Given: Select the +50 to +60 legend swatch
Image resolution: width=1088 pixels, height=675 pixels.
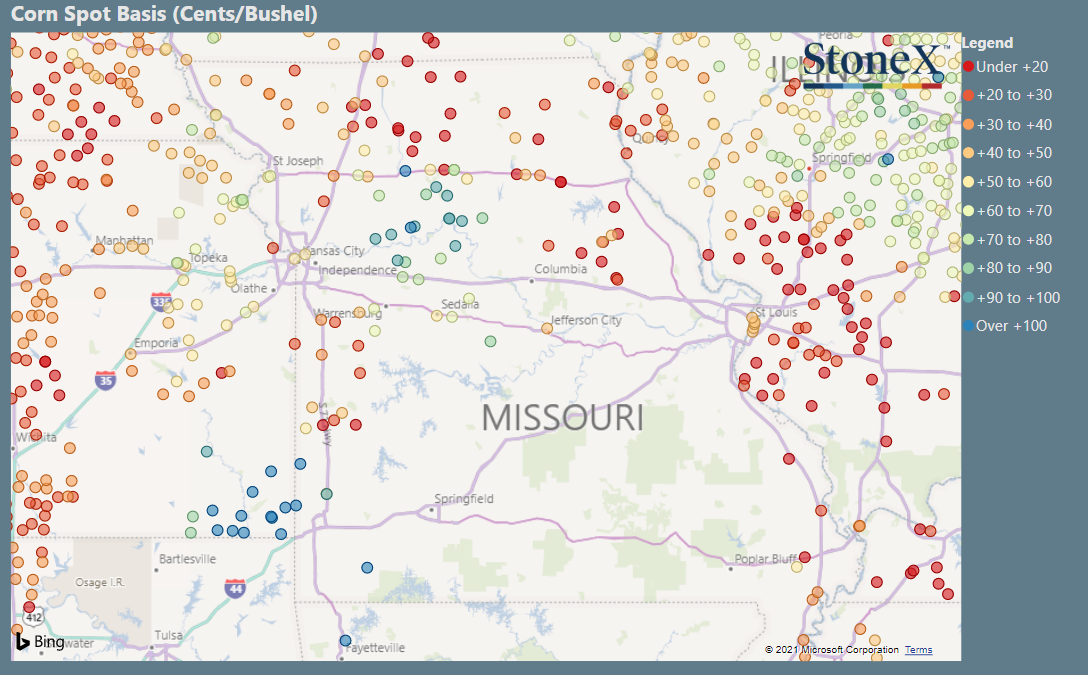Looking at the screenshot, I should pyautogui.click(x=969, y=182).
